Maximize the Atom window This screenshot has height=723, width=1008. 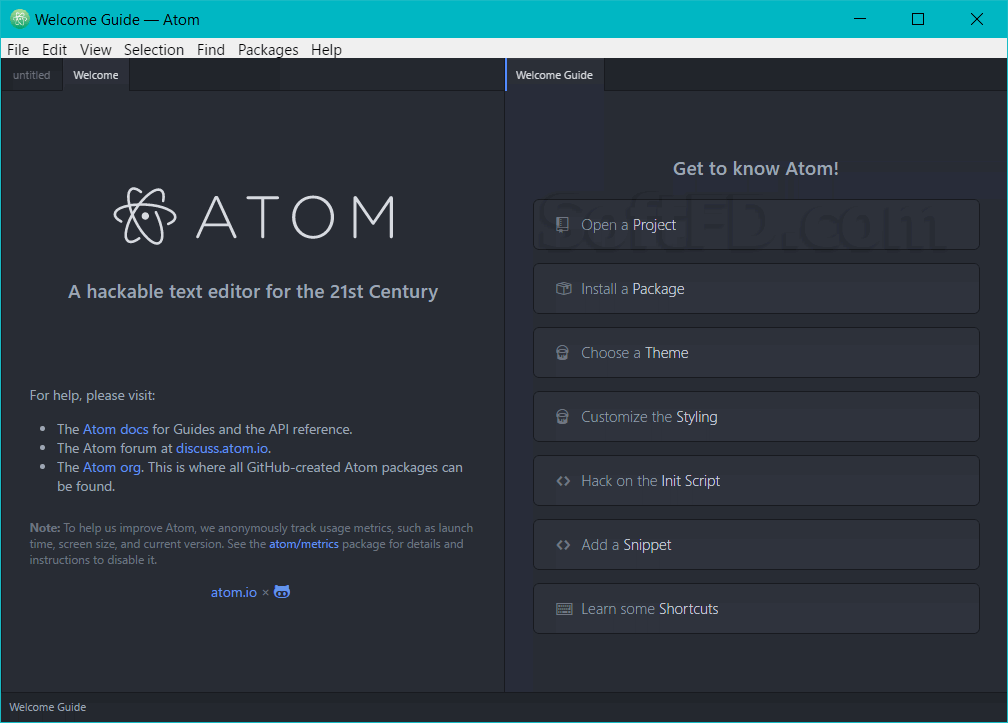click(x=918, y=19)
